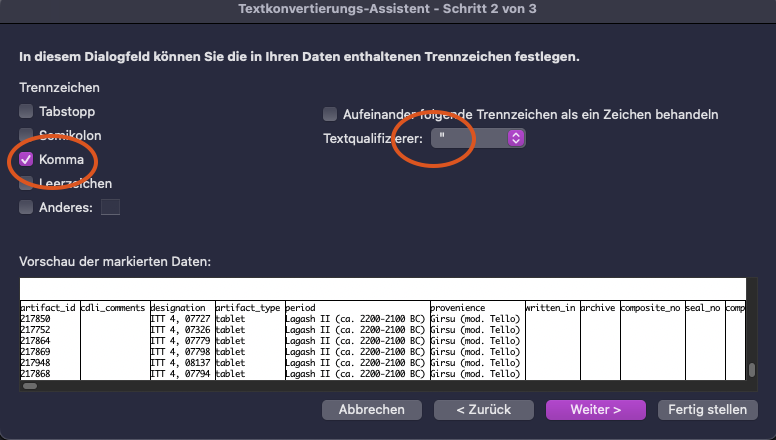Click the preview cell ITT 4, 08137

coord(181,363)
